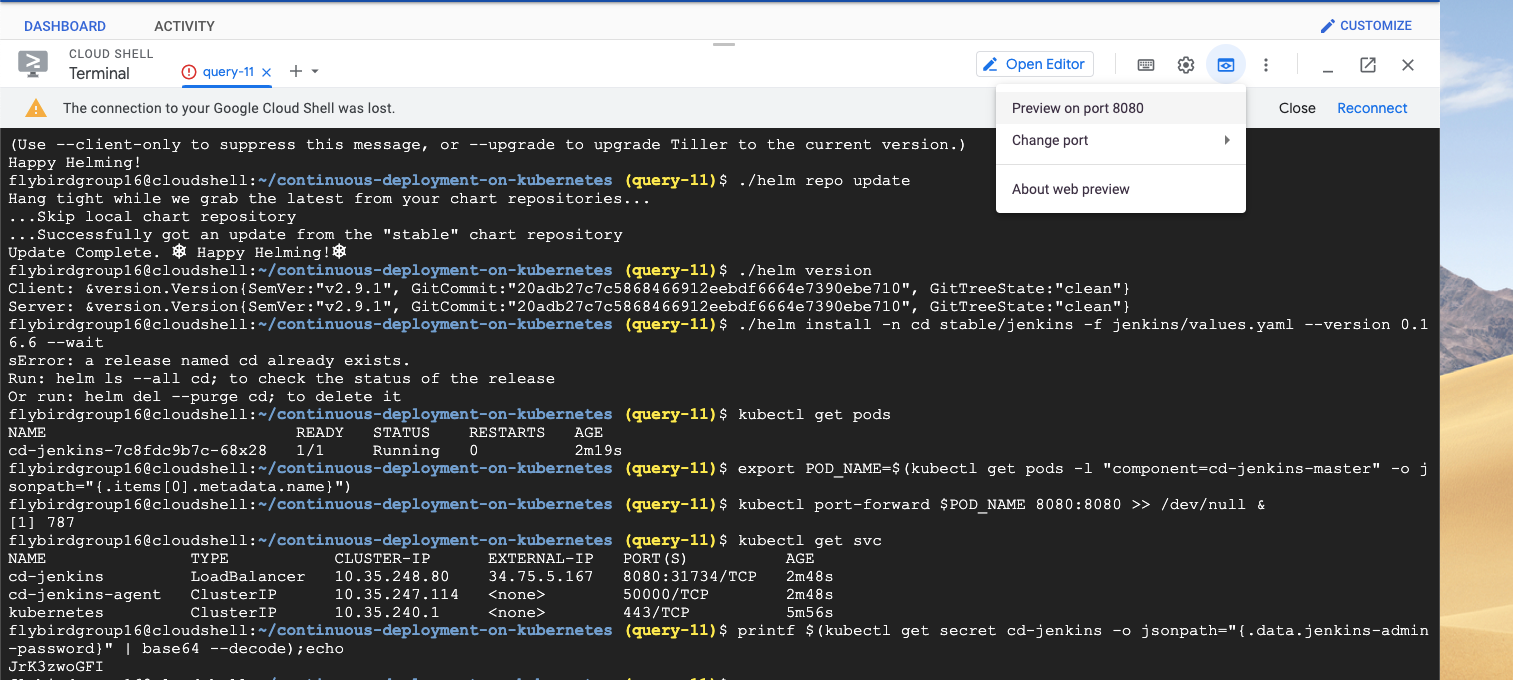This screenshot has height=680, width=1513.
Task: Click the decoded password JrK3zwoGFI
Action: click(x=55, y=666)
